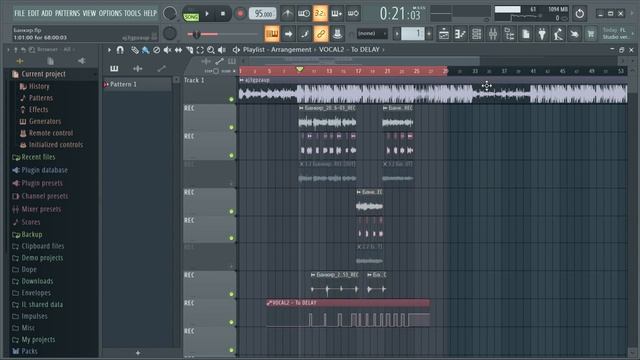640x360 pixels.
Task: Open the OPTIONS menu
Action: tap(110, 13)
